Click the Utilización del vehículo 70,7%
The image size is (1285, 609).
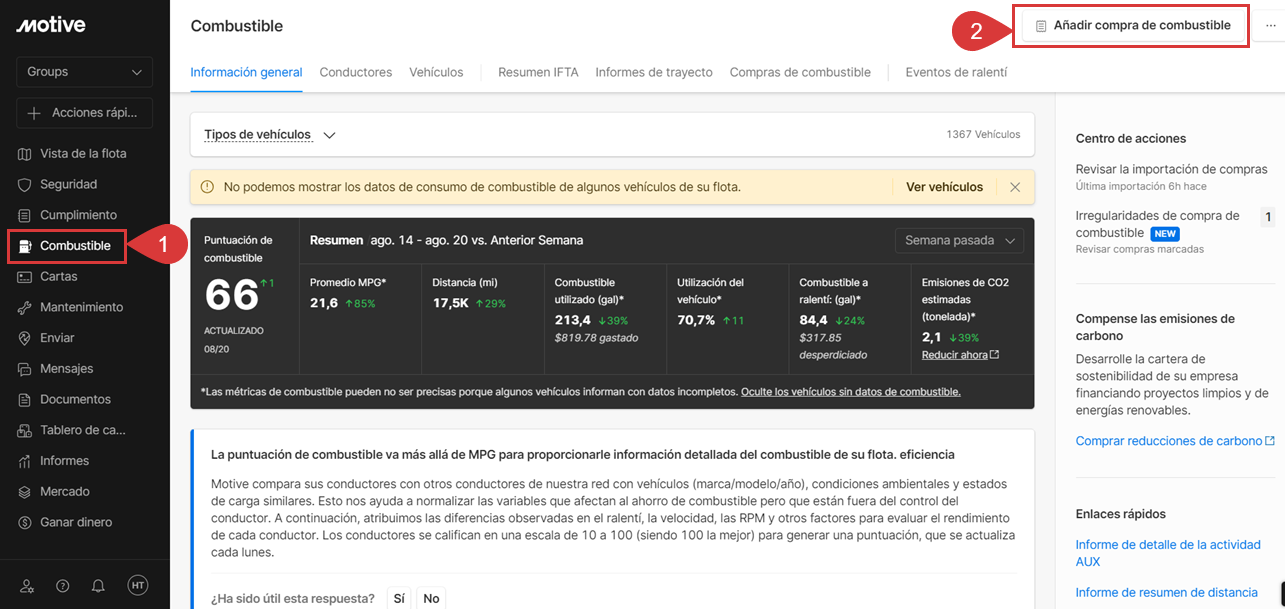coord(696,320)
